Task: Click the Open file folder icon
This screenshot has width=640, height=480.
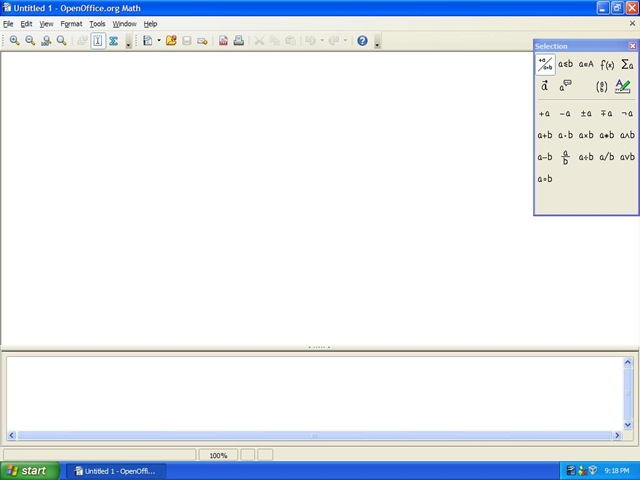Action: (x=171, y=40)
